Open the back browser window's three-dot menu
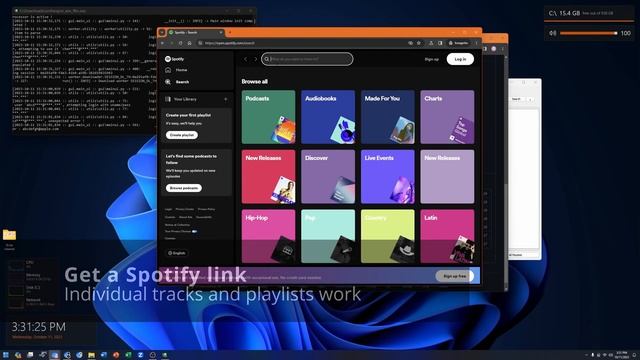640x360 pixels. pyautogui.click(x=502, y=49)
